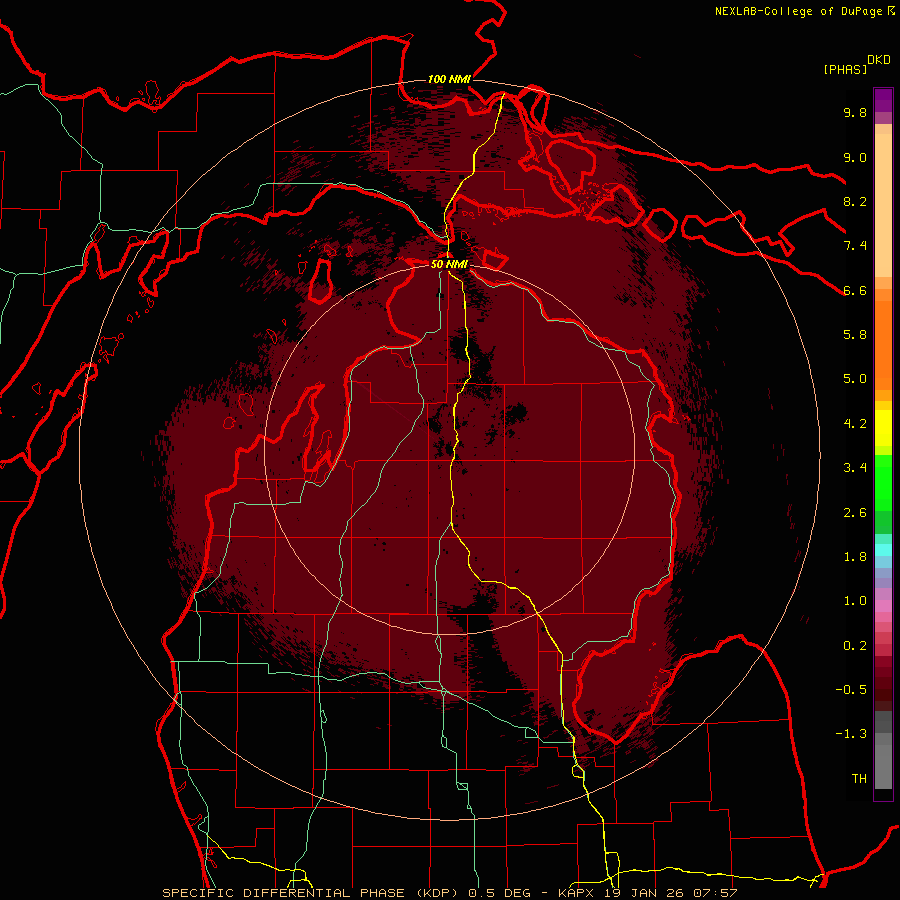900x900 pixels.
Task: Click the -0.5 scale value
Action: point(851,690)
